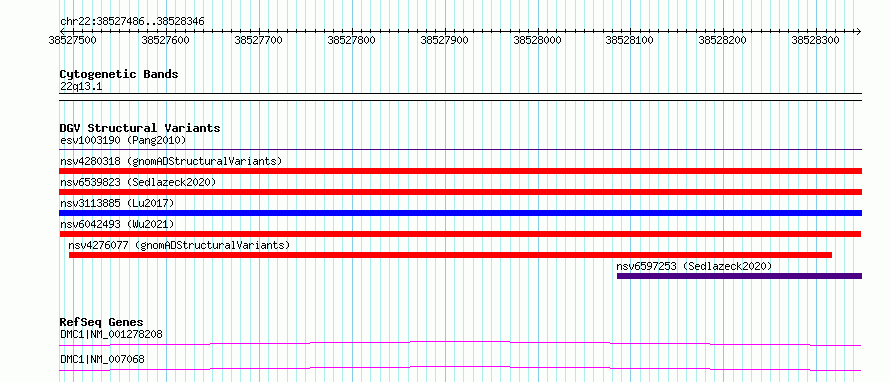Click the red bar for nsv6042493
Screen dimensions: 890x382
pos(460,234)
